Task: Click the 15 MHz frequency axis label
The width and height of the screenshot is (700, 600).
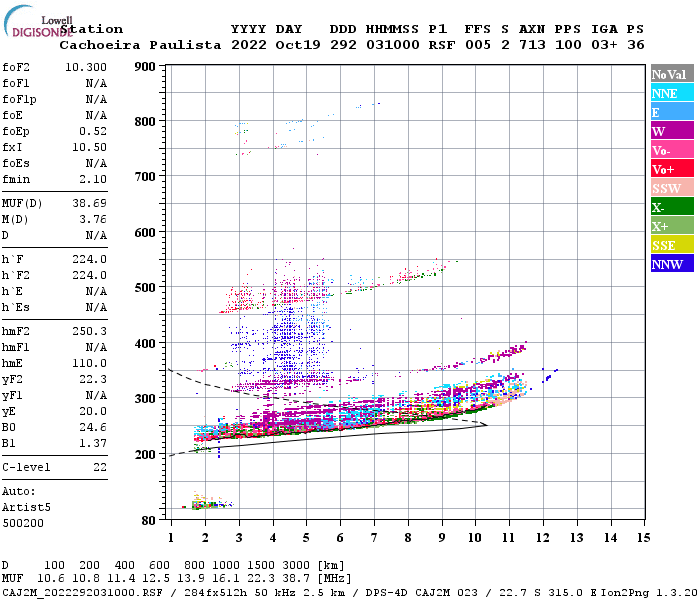Action: click(643, 538)
